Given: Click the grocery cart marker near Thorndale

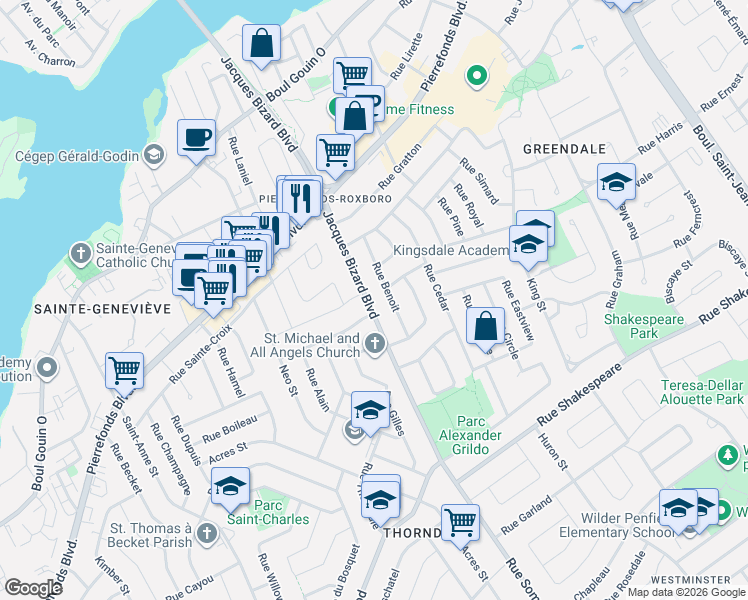Looking at the screenshot, I should coord(460,524).
